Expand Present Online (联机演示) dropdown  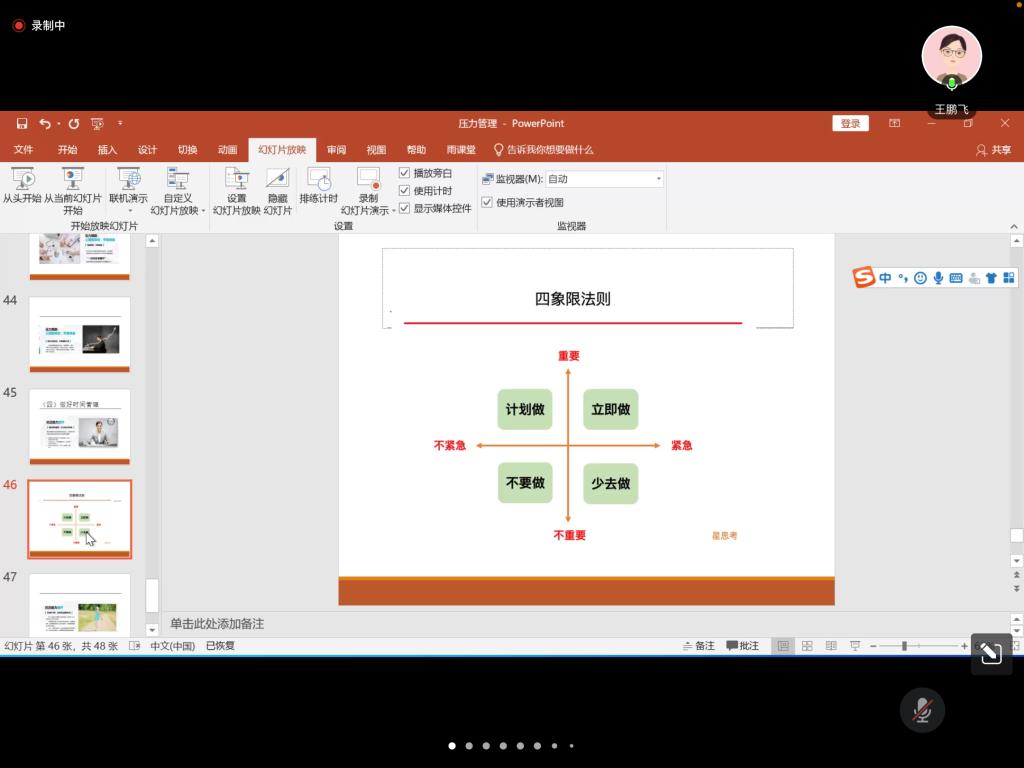click(129, 211)
